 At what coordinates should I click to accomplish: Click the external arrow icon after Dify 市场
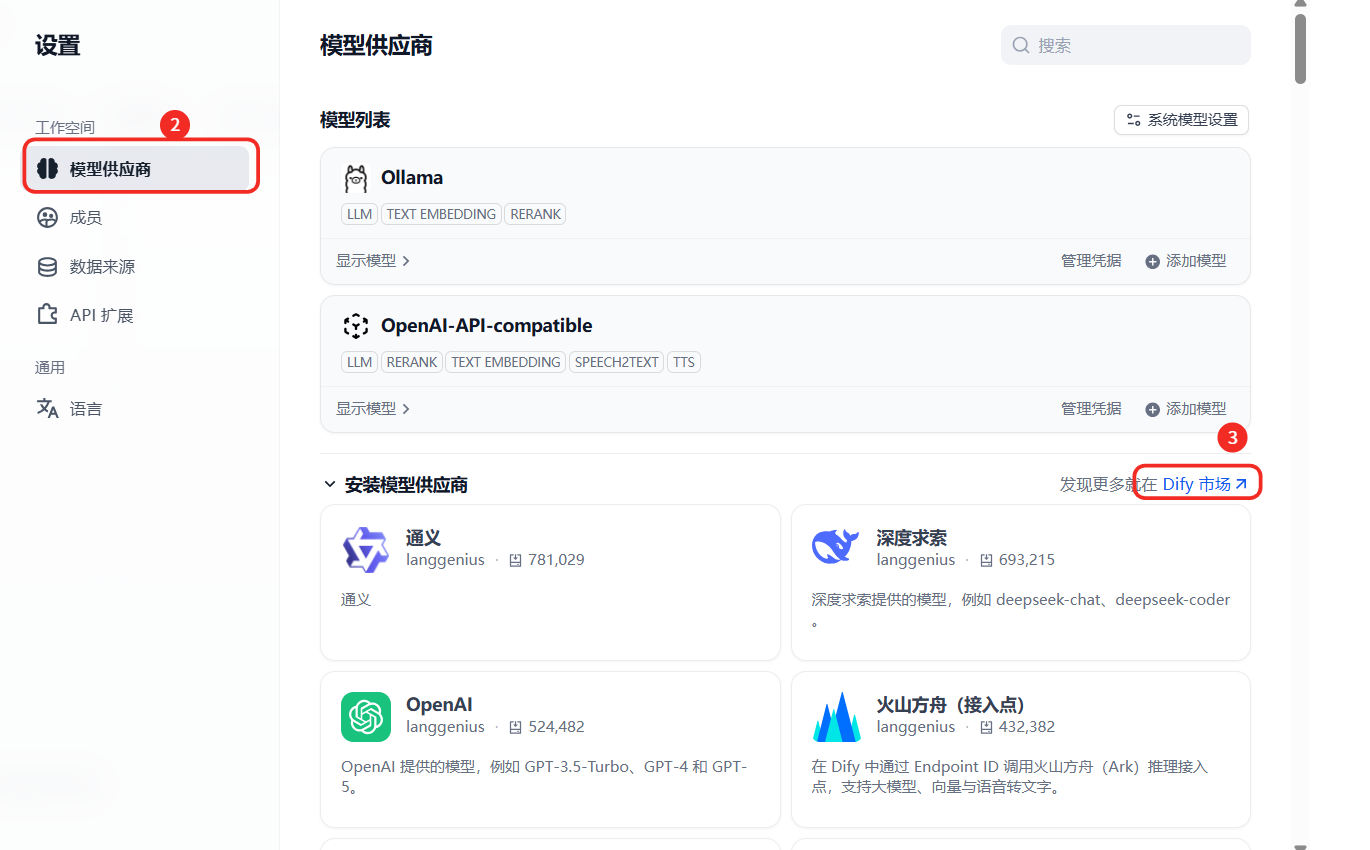1242,484
